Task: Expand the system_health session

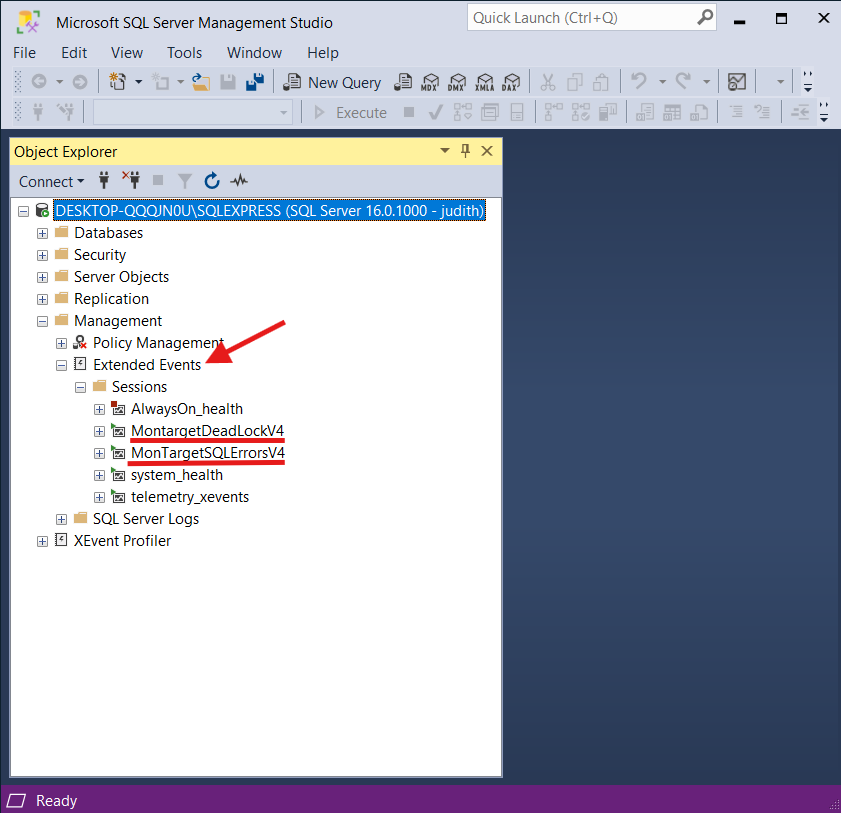Action: [x=99, y=475]
